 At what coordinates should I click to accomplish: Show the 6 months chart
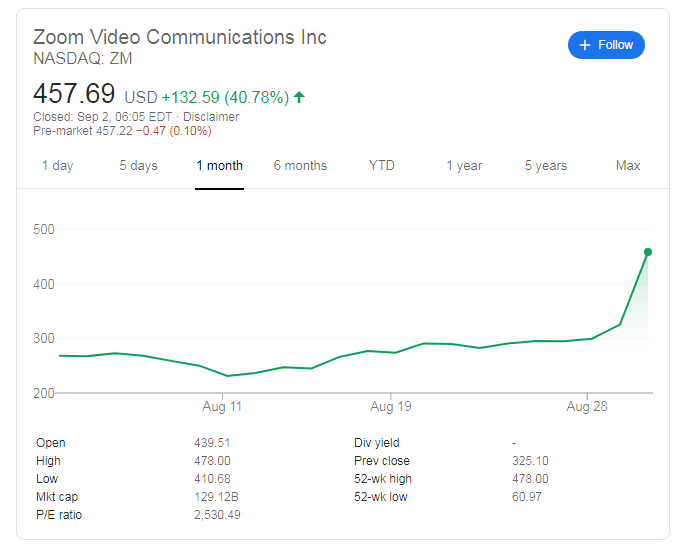[x=300, y=166]
